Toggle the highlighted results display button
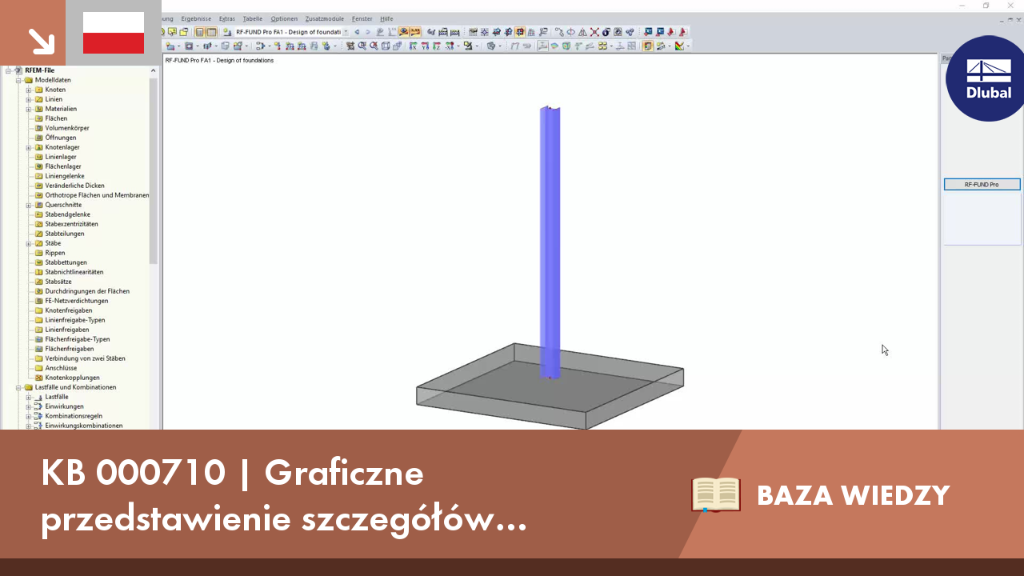1024x576 pixels. click(x=404, y=31)
